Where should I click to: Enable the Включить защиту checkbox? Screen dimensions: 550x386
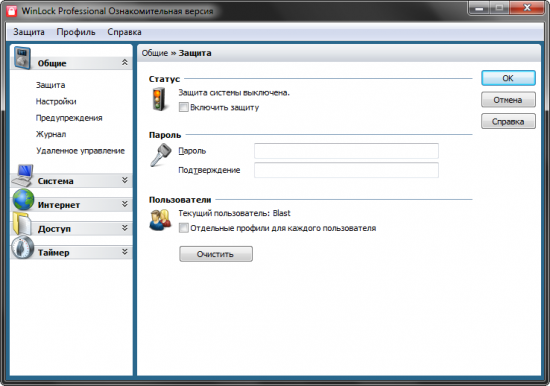183,107
